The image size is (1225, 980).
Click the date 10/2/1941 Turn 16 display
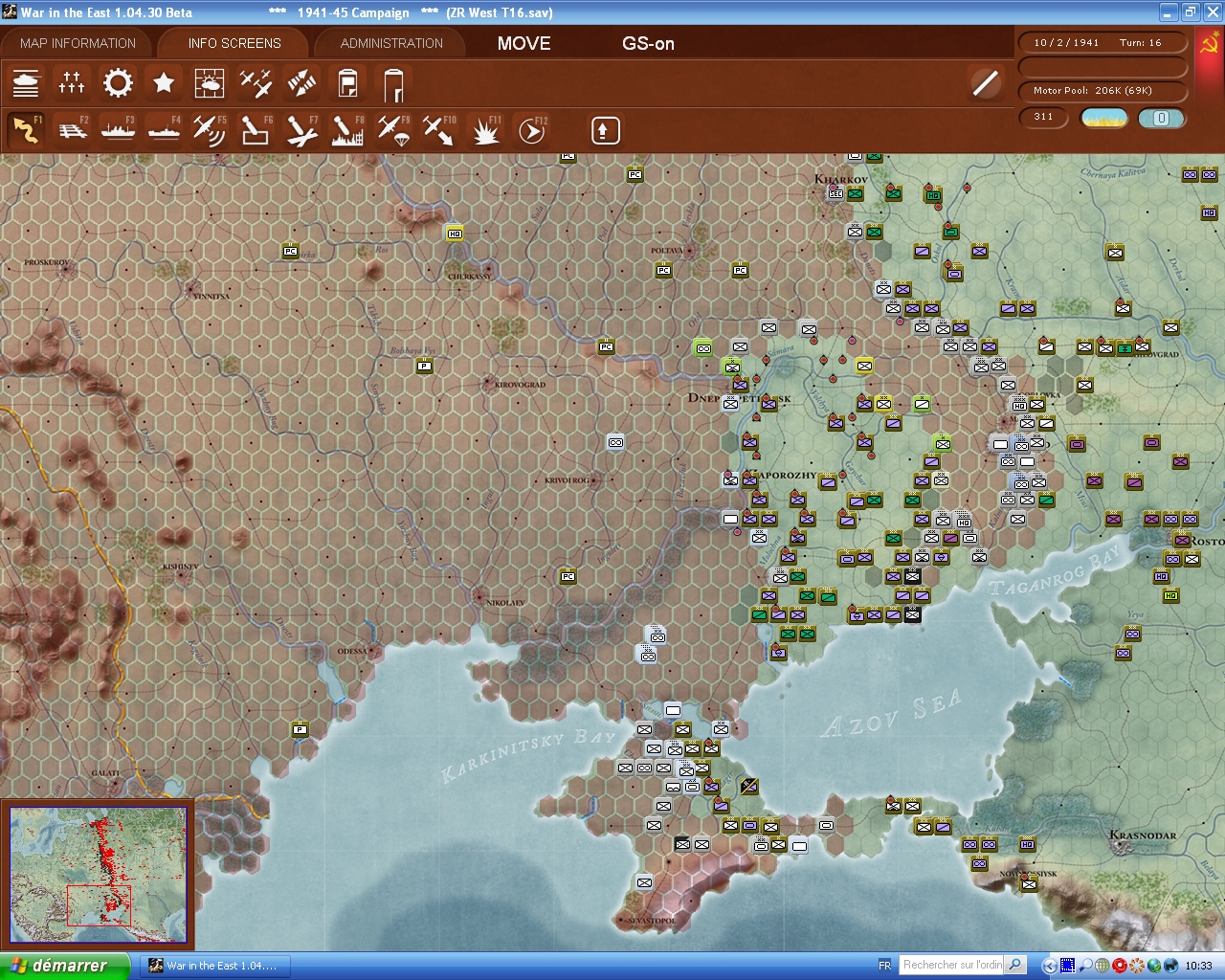(x=1102, y=43)
